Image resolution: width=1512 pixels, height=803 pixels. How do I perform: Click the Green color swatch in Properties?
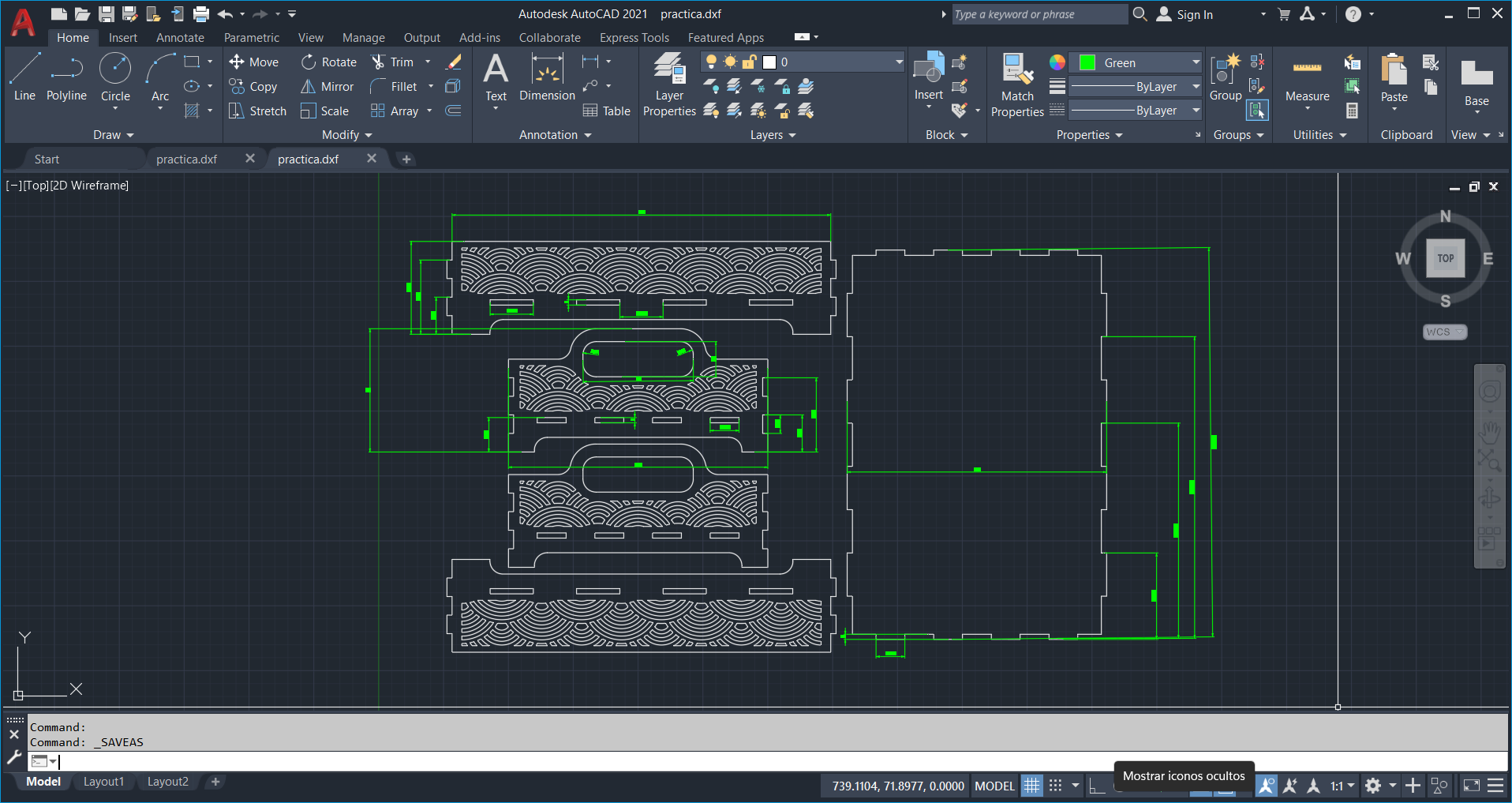(1087, 62)
